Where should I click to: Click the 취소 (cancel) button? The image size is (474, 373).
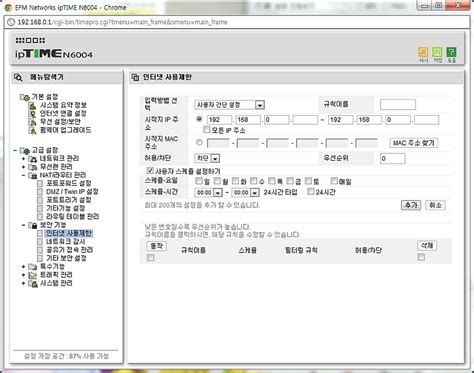point(435,205)
